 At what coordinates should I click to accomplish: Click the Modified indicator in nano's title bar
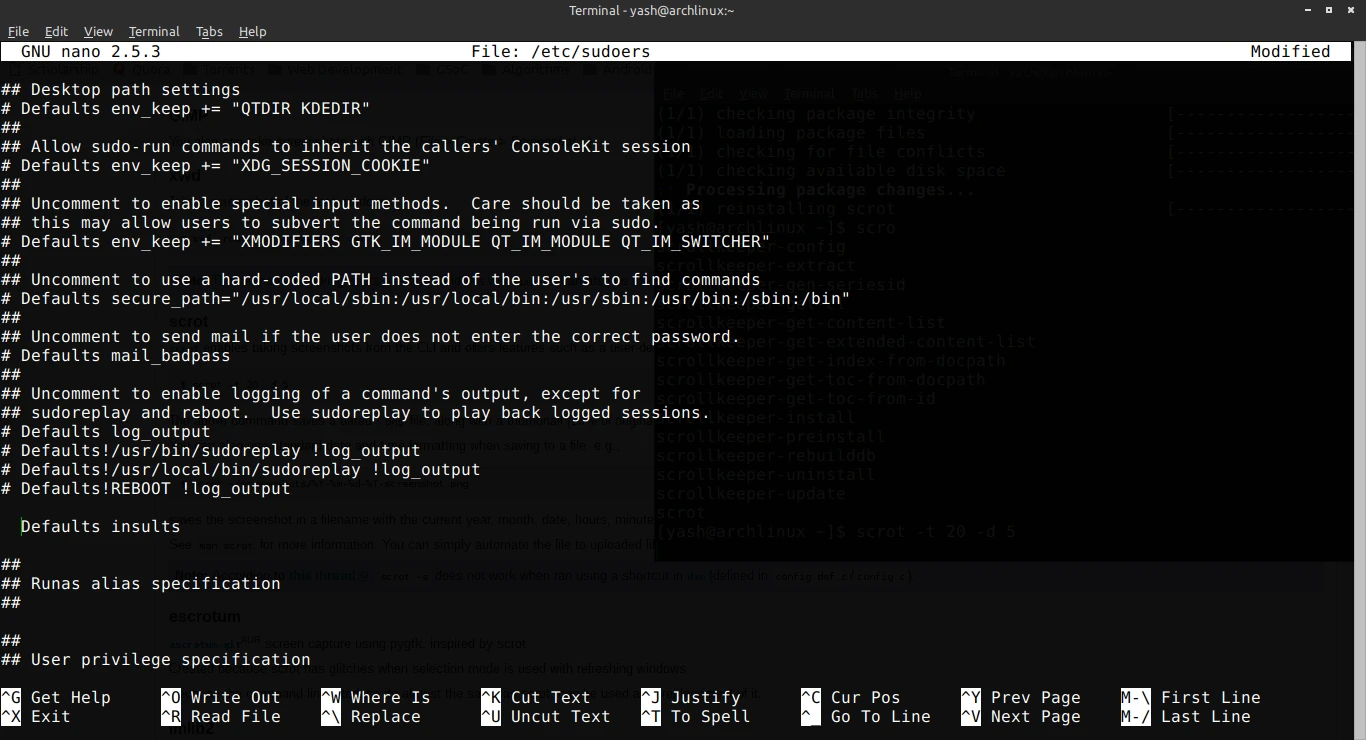(1292, 51)
